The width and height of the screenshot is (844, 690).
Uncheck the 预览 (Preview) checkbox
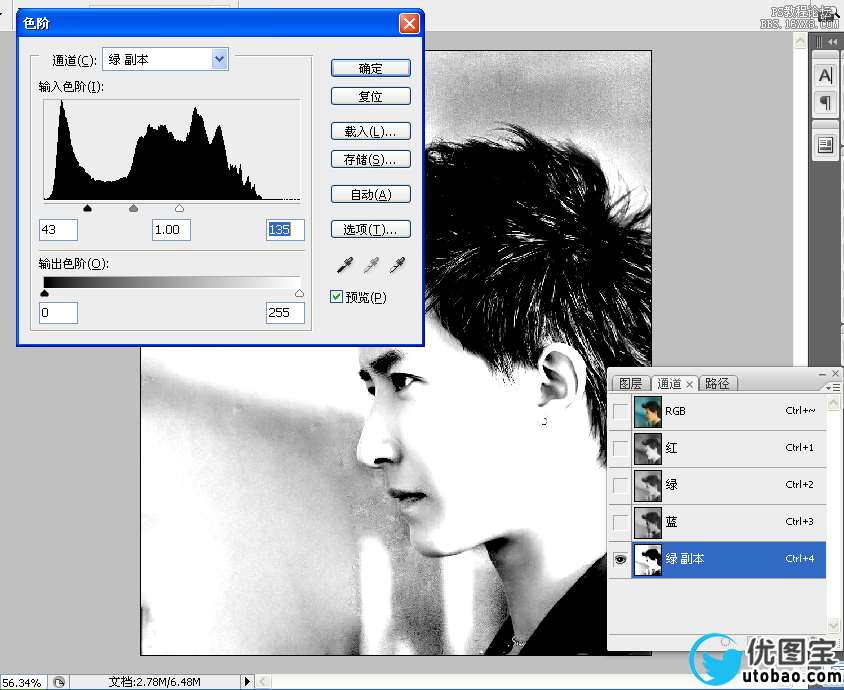pyautogui.click(x=337, y=297)
